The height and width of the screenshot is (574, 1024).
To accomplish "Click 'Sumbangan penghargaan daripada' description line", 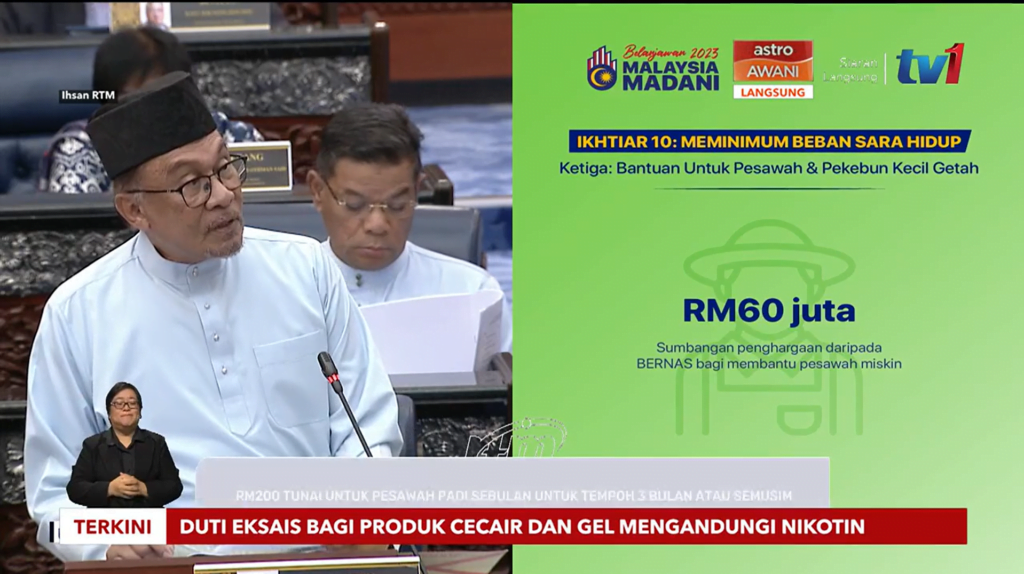I will tap(769, 347).
